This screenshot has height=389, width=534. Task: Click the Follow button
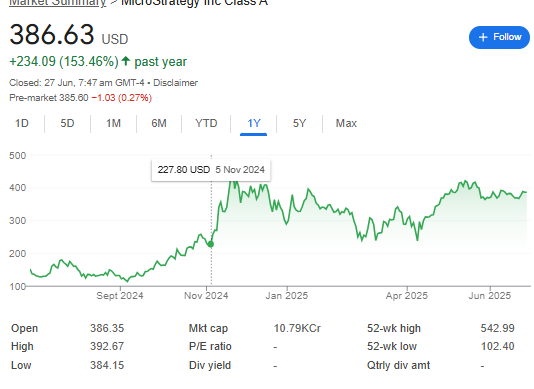(499, 37)
